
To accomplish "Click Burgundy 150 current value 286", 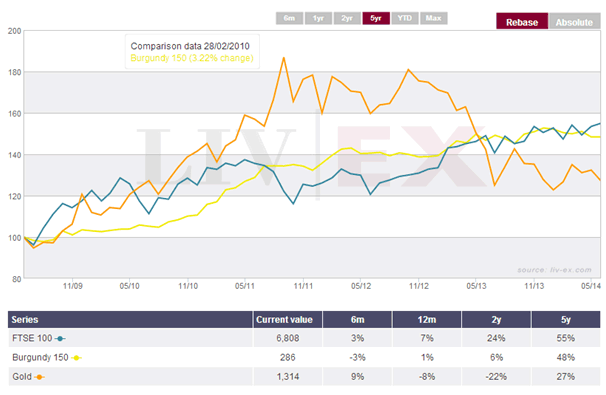I will pyautogui.click(x=288, y=358).
